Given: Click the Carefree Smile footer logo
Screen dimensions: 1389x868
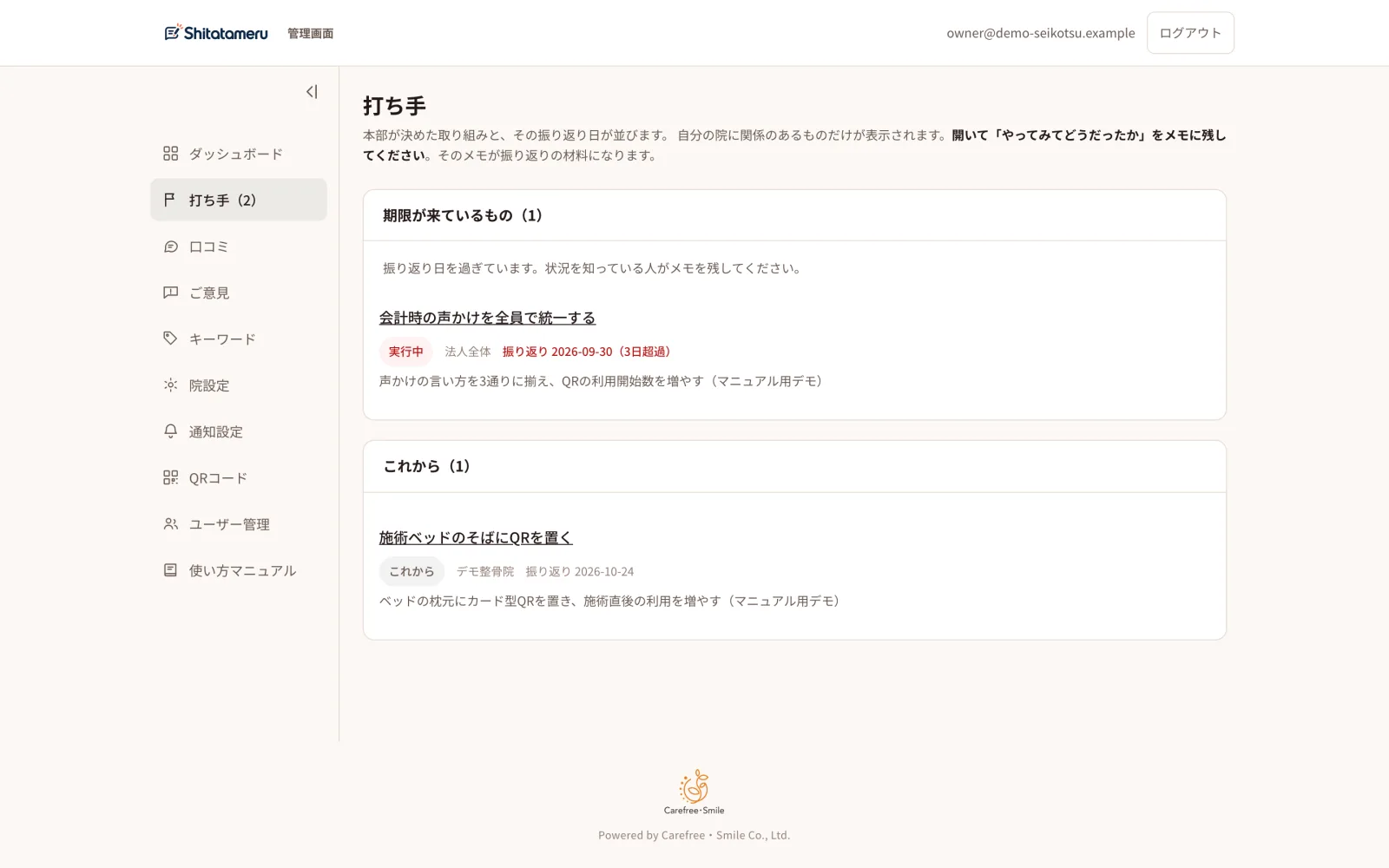Looking at the screenshot, I should coord(694,792).
